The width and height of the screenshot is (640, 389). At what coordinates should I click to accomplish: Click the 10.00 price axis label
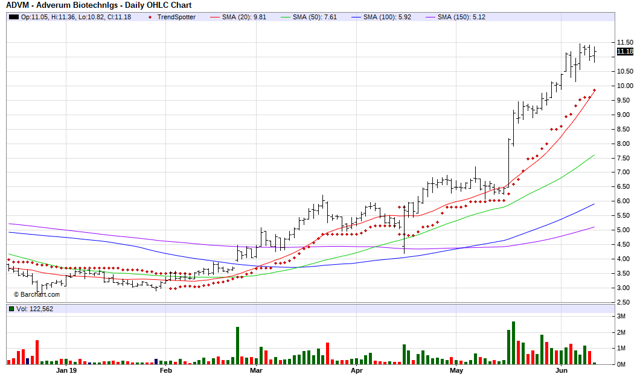tap(625, 86)
